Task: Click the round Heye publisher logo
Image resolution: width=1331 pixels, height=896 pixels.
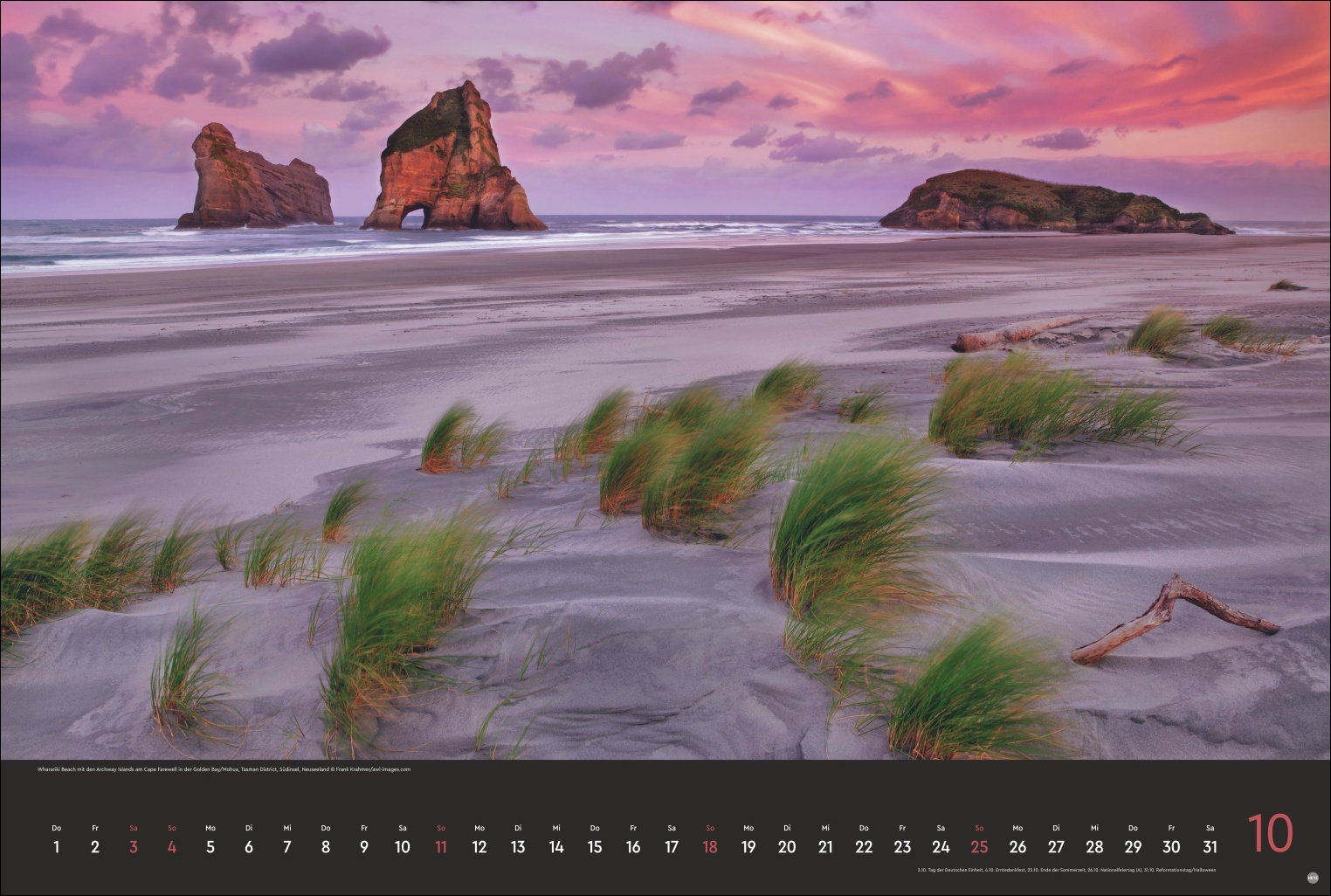Action: tap(1312, 878)
